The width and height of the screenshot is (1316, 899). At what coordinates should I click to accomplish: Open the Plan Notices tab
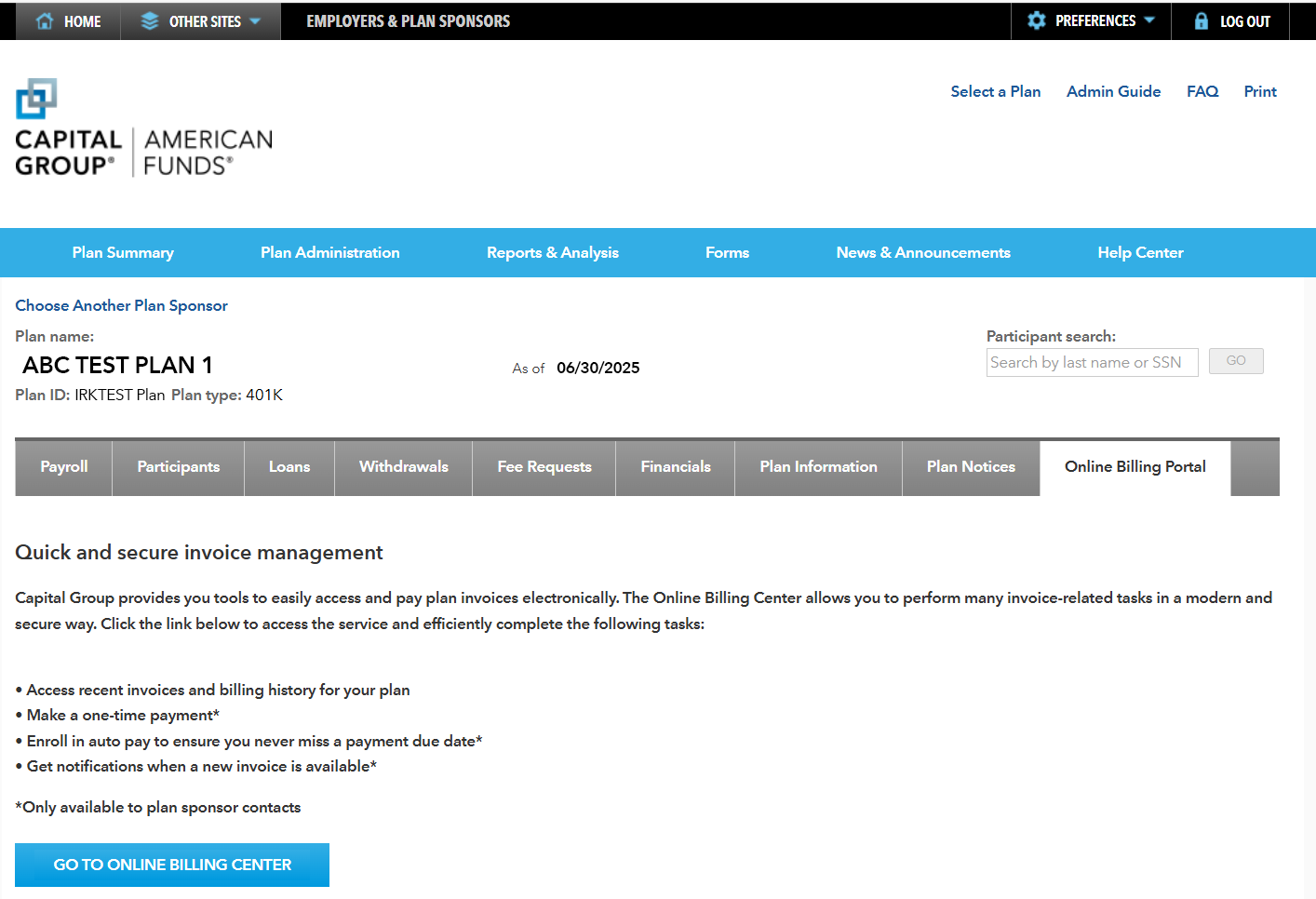971,467
